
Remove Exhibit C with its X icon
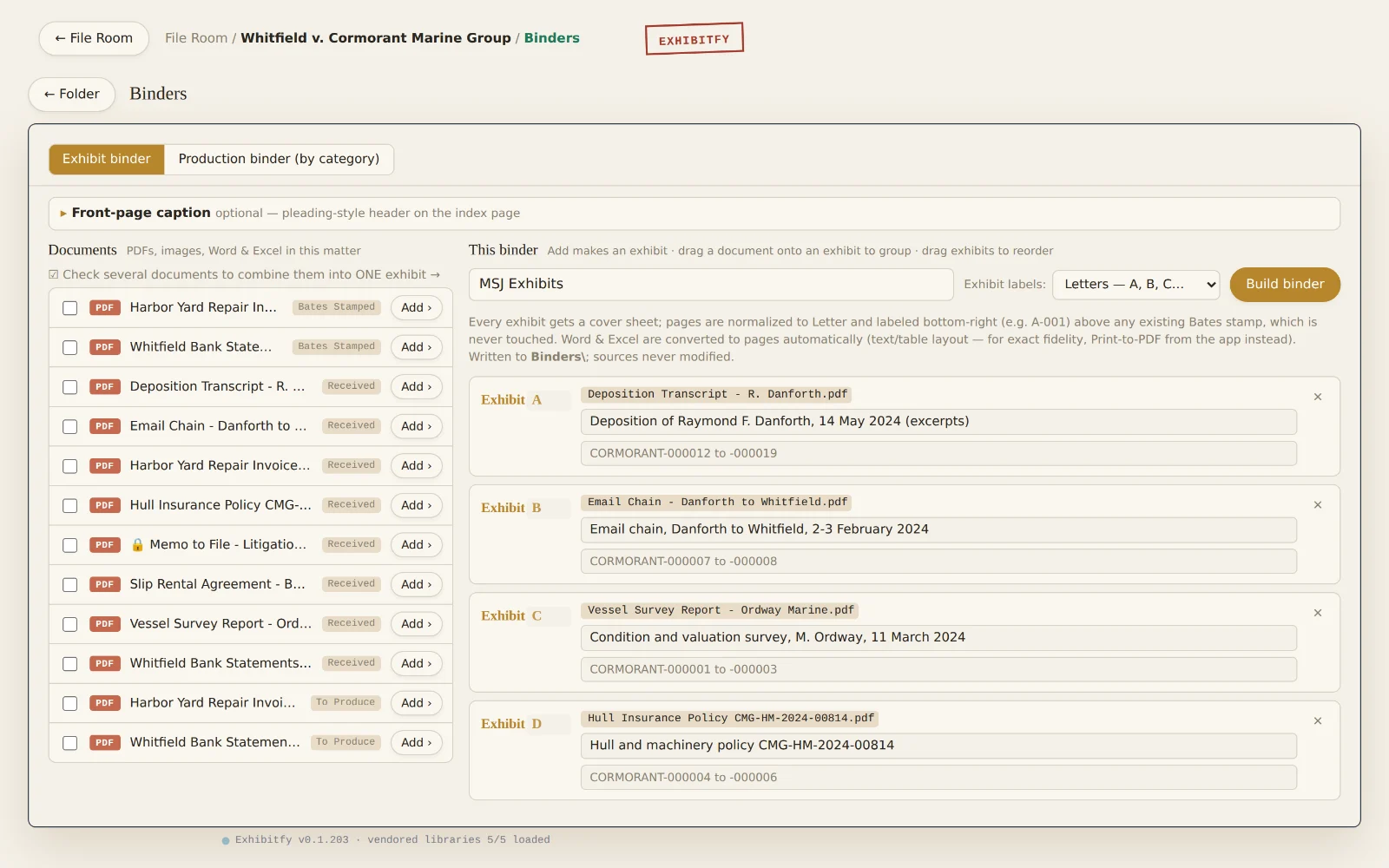pyautogui.click(x=1317, y=613)
